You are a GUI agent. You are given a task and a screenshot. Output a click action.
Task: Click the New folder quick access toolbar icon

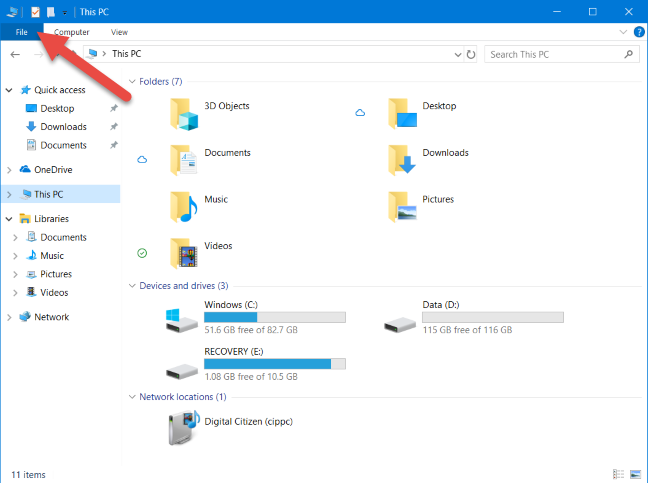click(x=50, y=12)
